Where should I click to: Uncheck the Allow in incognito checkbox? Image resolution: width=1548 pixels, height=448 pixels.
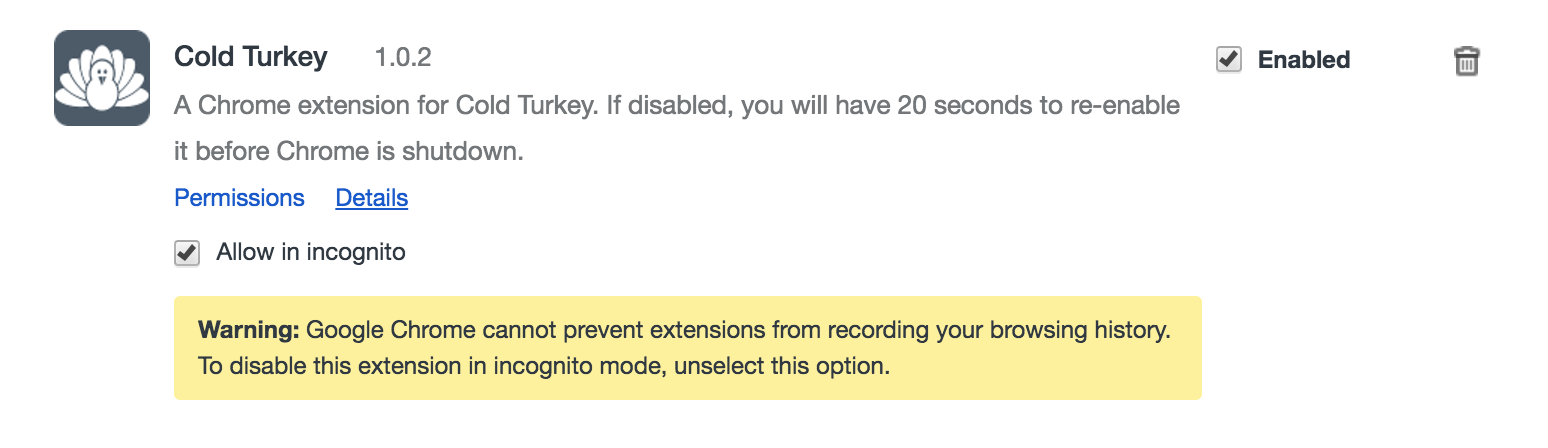187,253
